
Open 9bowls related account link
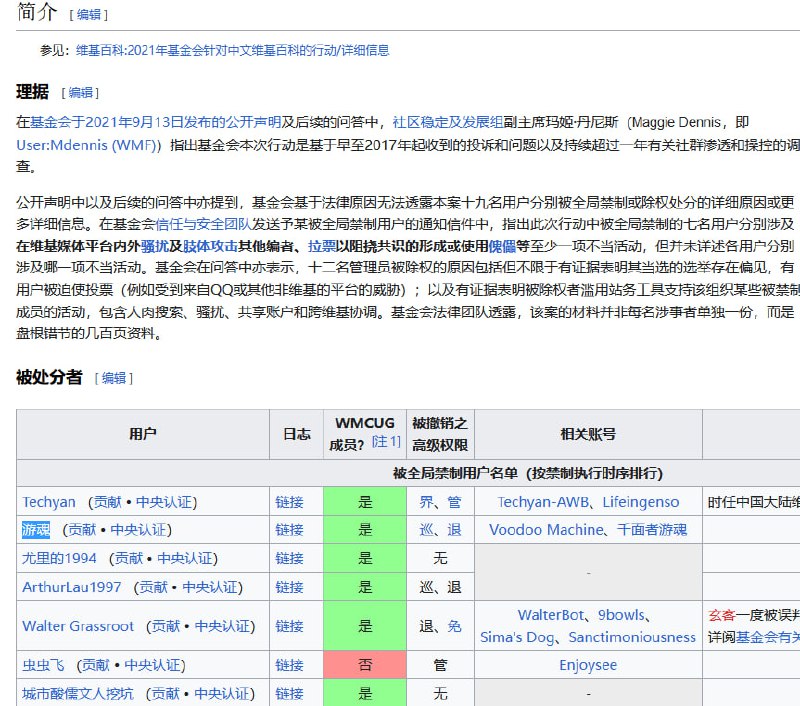tap(621, 615)
